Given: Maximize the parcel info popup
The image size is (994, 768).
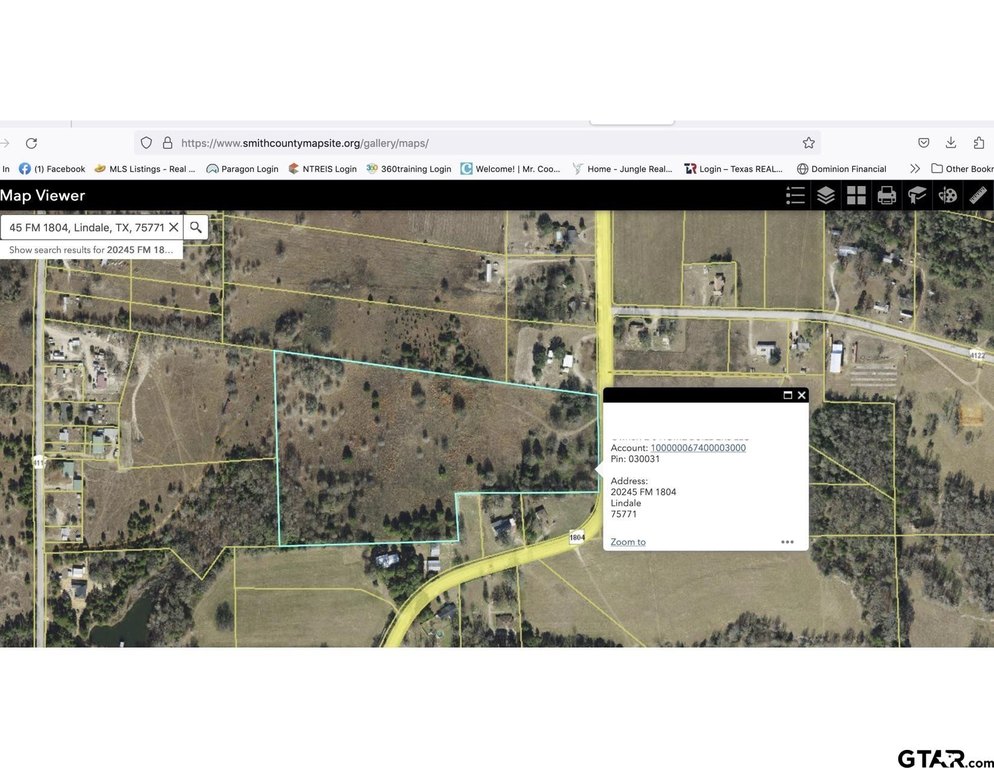Looking at the screenshot, I should click(x=787, y=395).
